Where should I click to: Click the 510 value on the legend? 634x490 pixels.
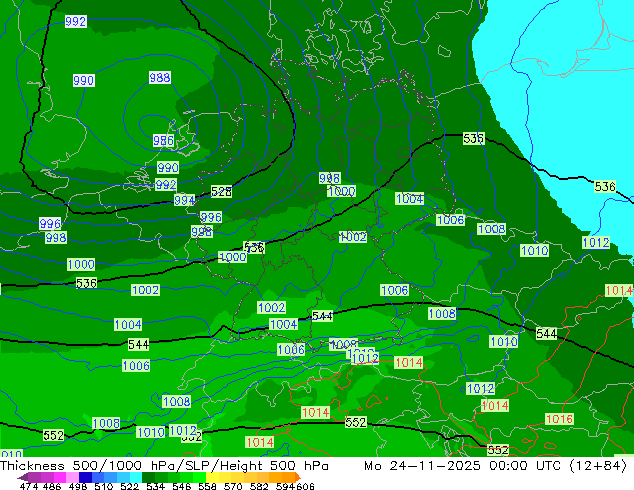point(104,486)
